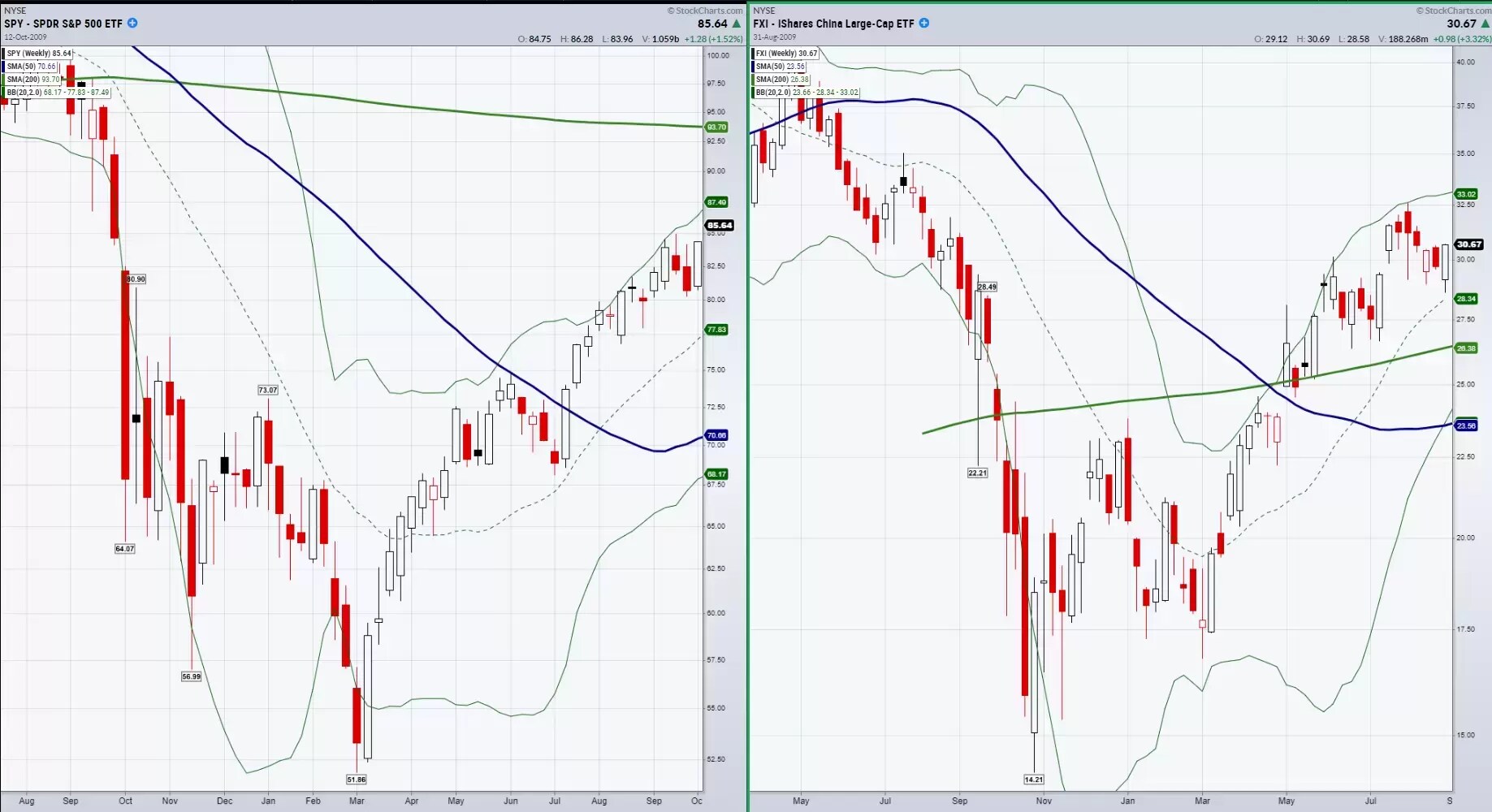Click the SPY low value L: 83.96
Screen dimensions: 1492x812
pos(617,39)
